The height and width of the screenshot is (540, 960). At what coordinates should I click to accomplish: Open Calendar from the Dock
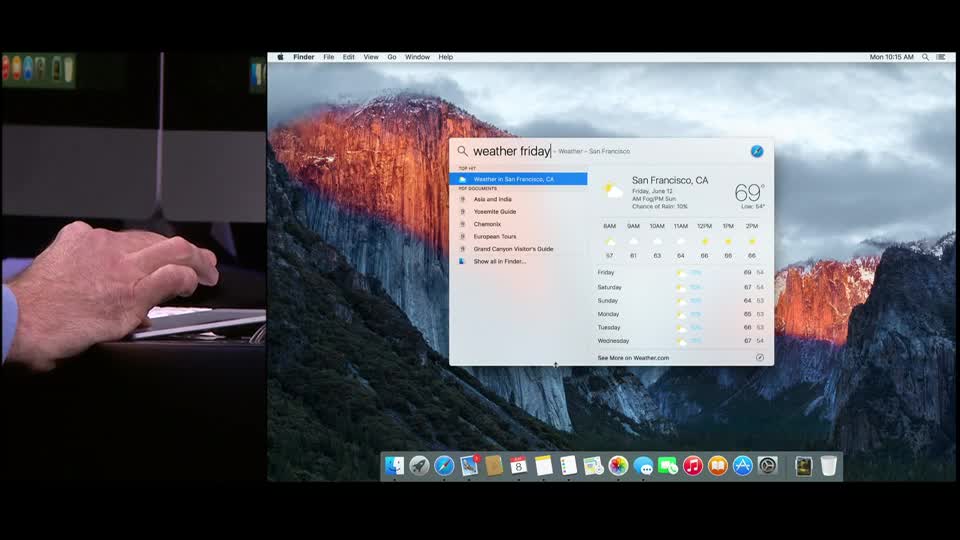tap(518, 466)
